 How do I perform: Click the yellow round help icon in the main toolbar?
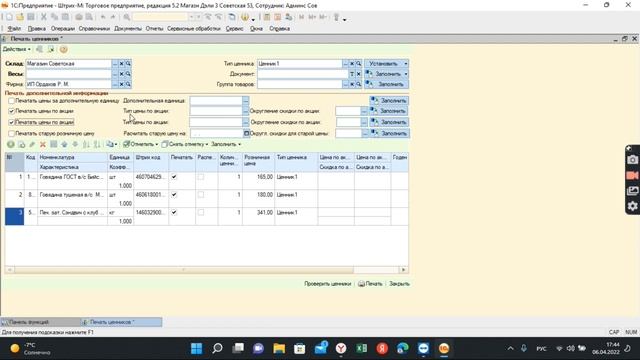coord(245,17)
